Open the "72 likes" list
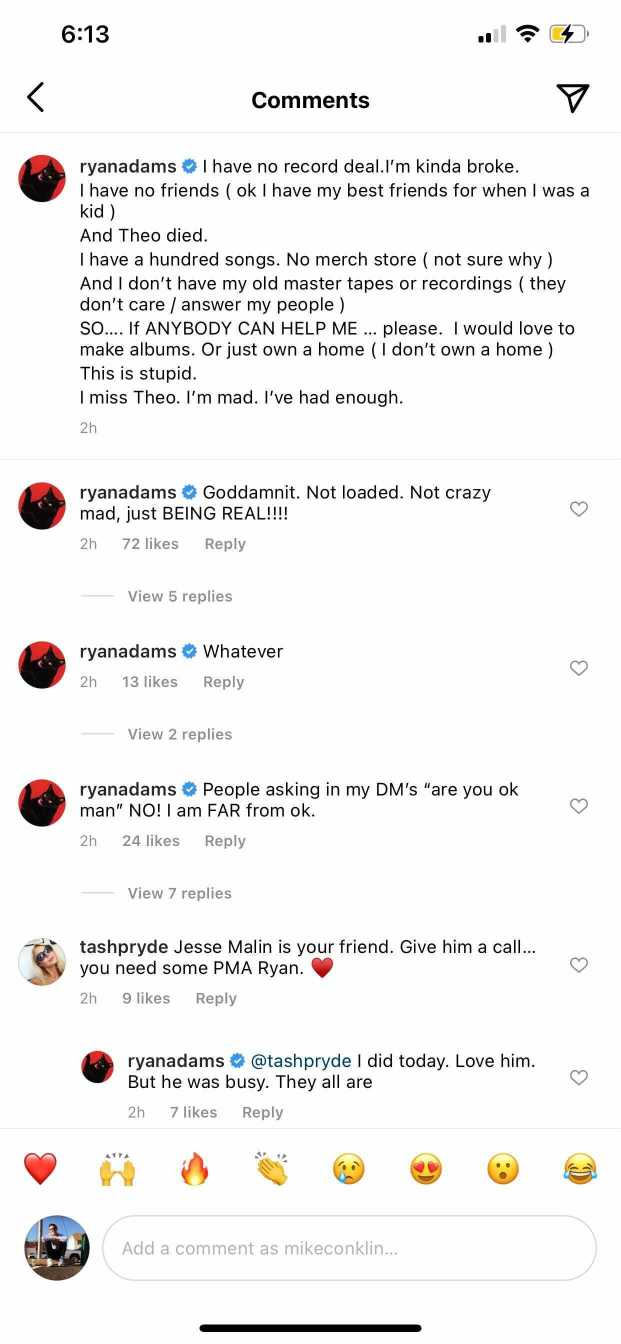Image resolution: width=621 pixels, height=1344 pixels. pos(150,544)
